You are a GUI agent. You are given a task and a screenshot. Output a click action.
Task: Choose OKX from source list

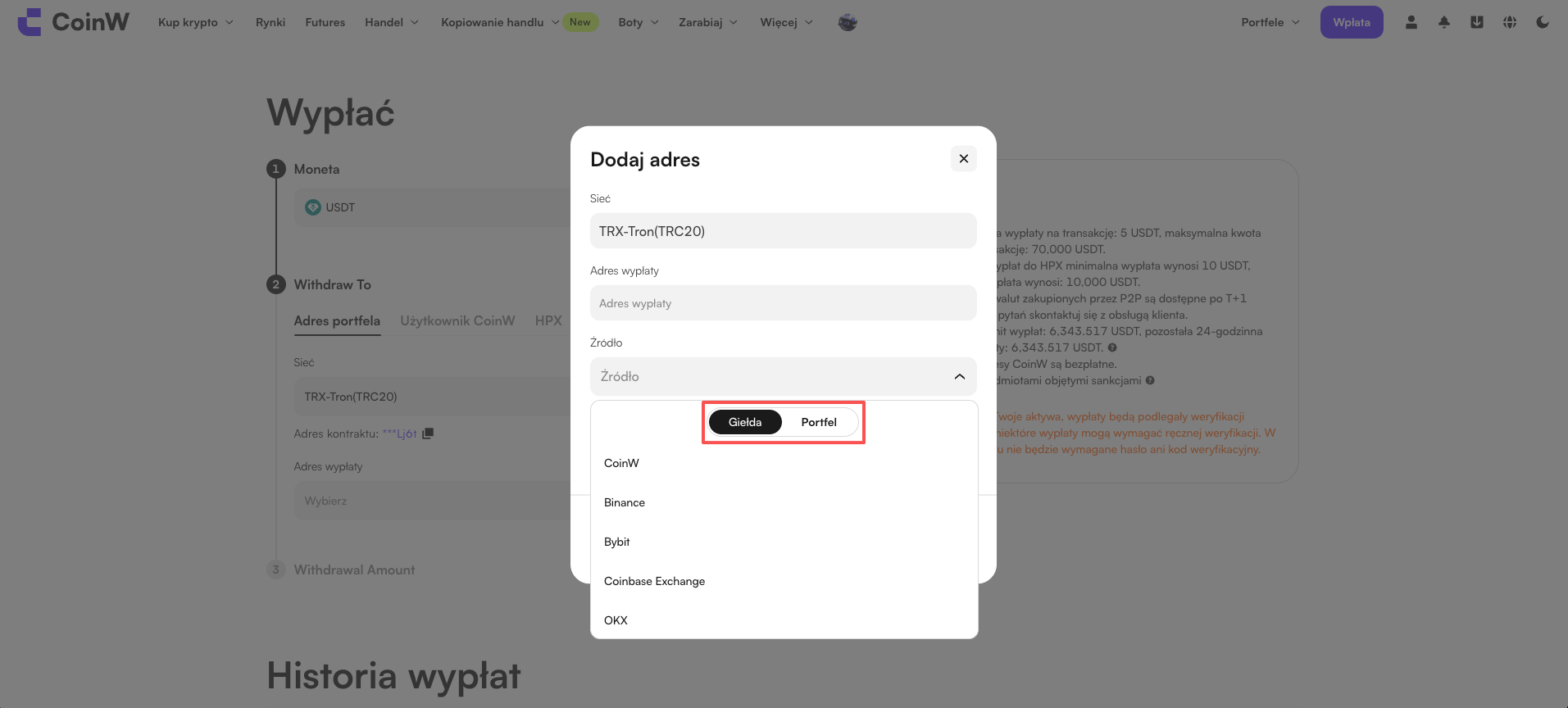pos(784,620)
